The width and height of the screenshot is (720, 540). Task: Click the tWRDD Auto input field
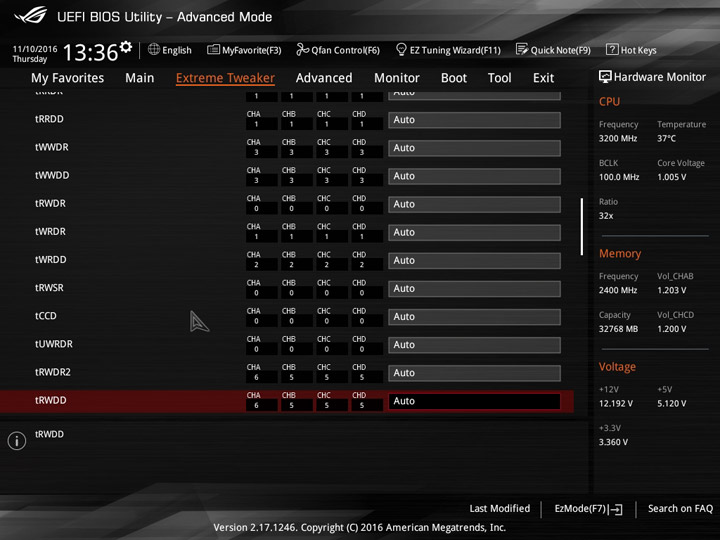click(474, 260)
